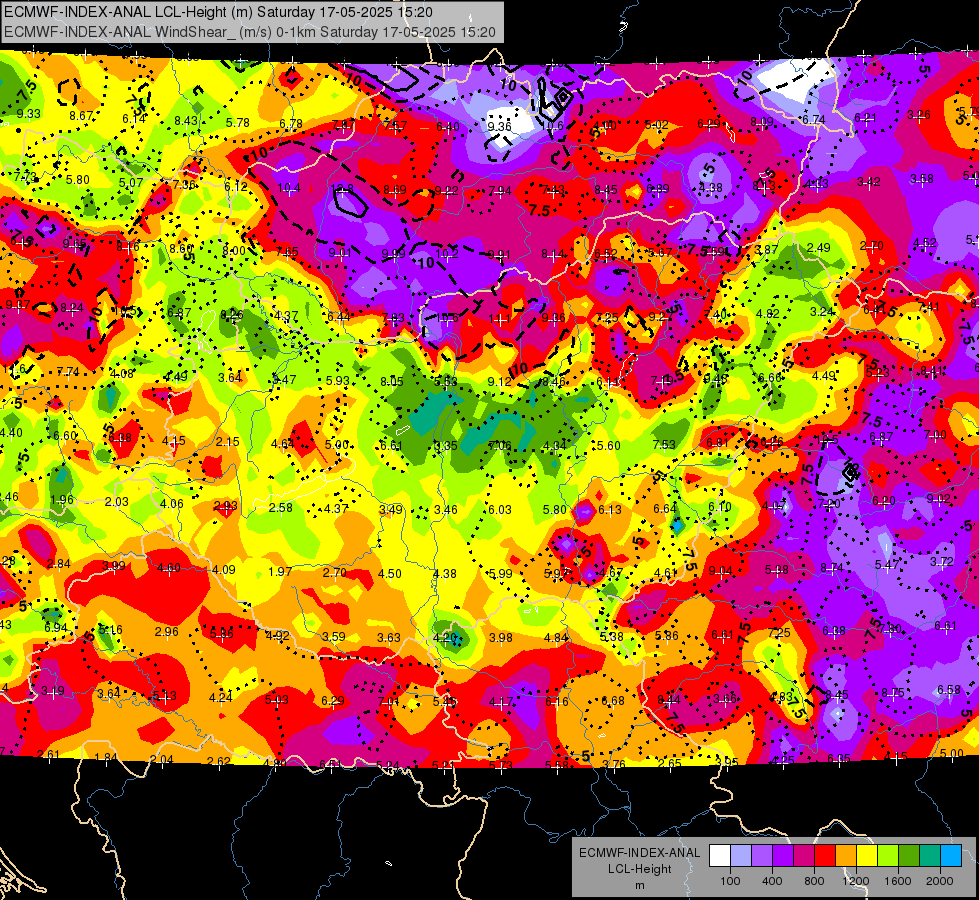
Task: Click the wind shear value 6.74
Action: [814, 119]
